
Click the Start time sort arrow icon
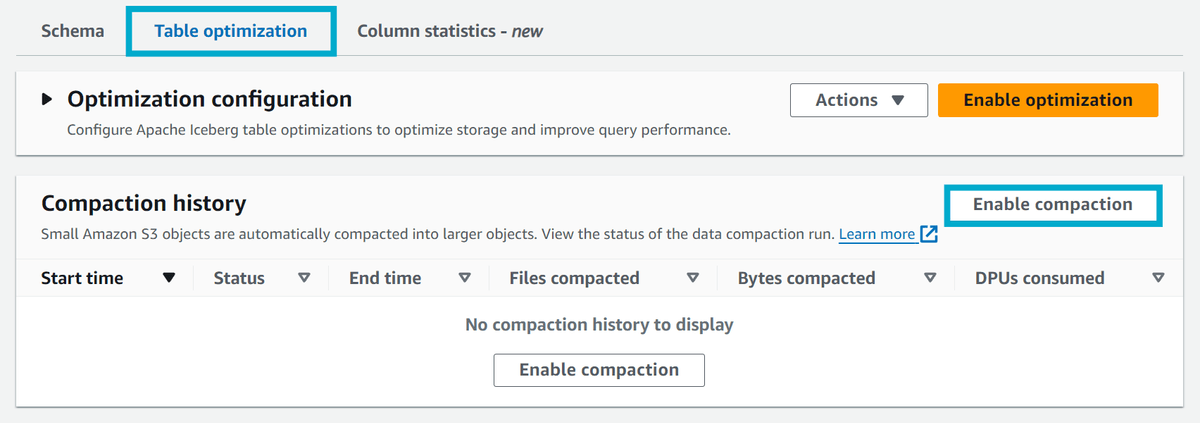[x=169, y=278]
